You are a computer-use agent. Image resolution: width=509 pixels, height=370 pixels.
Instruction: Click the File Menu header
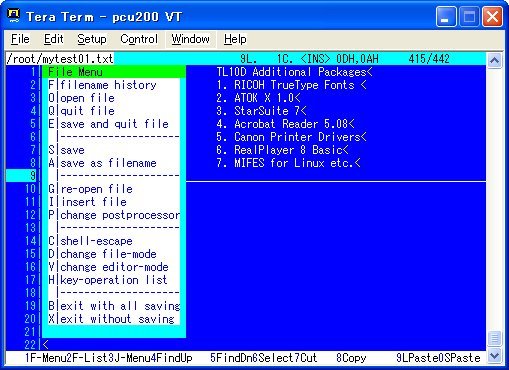click(114, 72)
